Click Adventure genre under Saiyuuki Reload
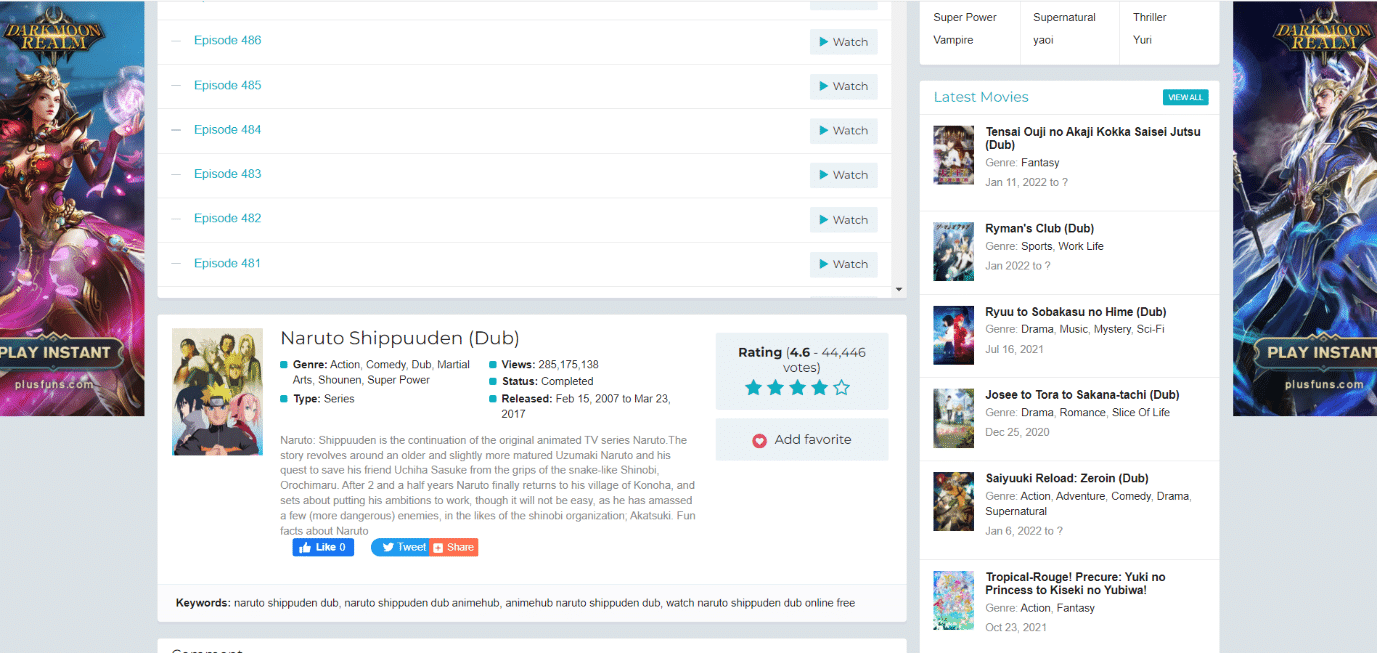1377x653 pixels. [1080, 496]
